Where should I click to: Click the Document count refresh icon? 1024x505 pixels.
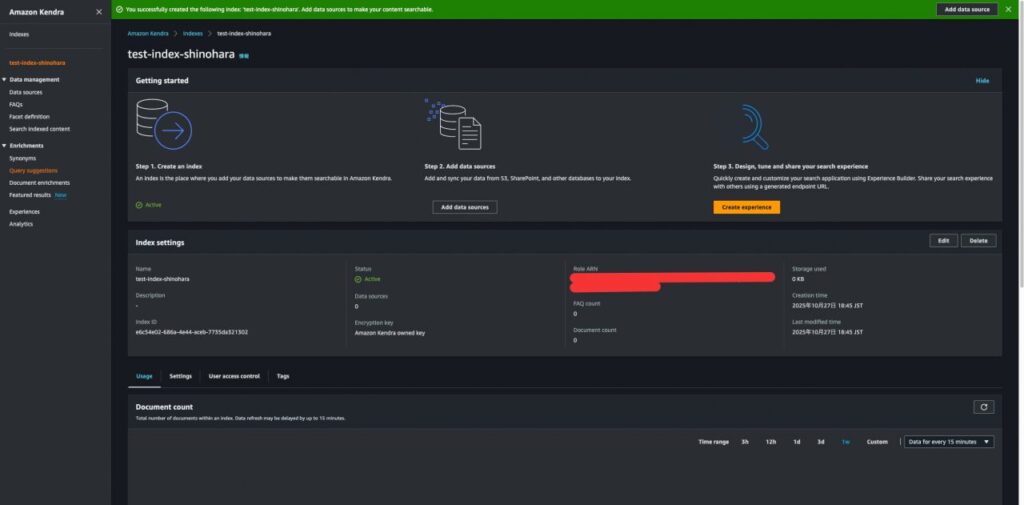pyautogui.click(x=984, y=407)
